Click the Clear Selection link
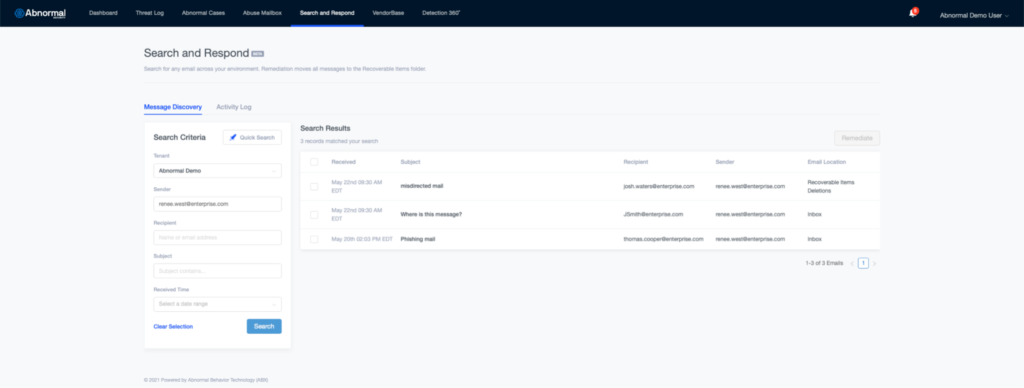This screenshot has width=1024, height=388. [173, 327]
